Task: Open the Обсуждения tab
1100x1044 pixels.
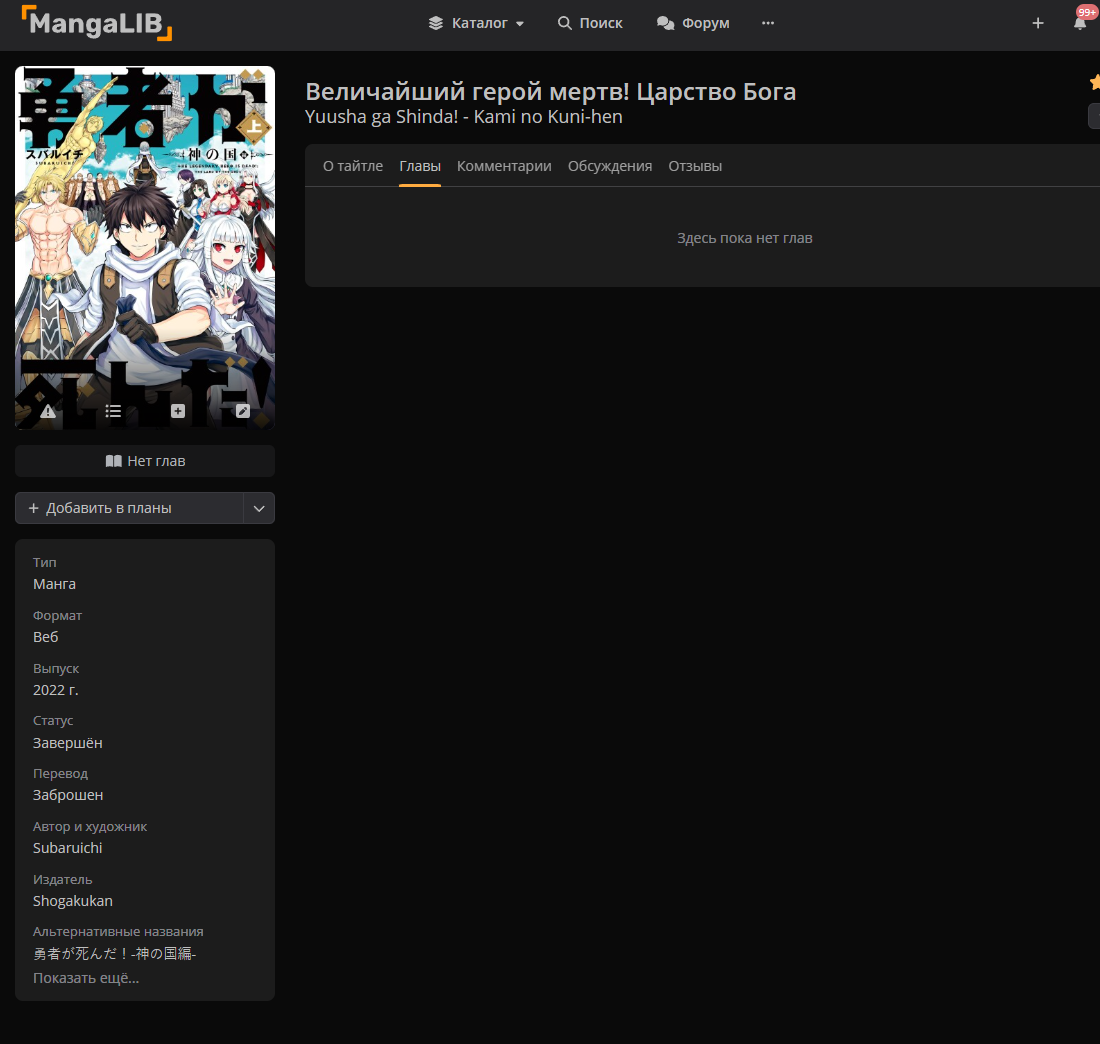Action: (610, 166)
